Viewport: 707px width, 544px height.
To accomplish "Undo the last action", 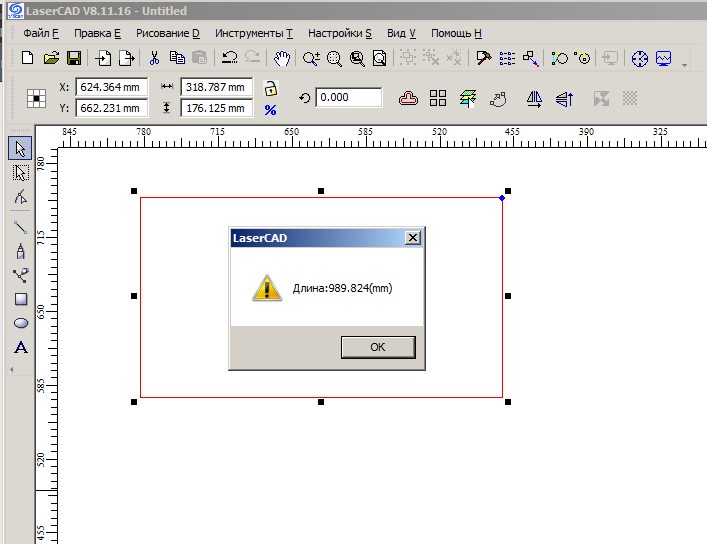I will click(x=230, y=58).
